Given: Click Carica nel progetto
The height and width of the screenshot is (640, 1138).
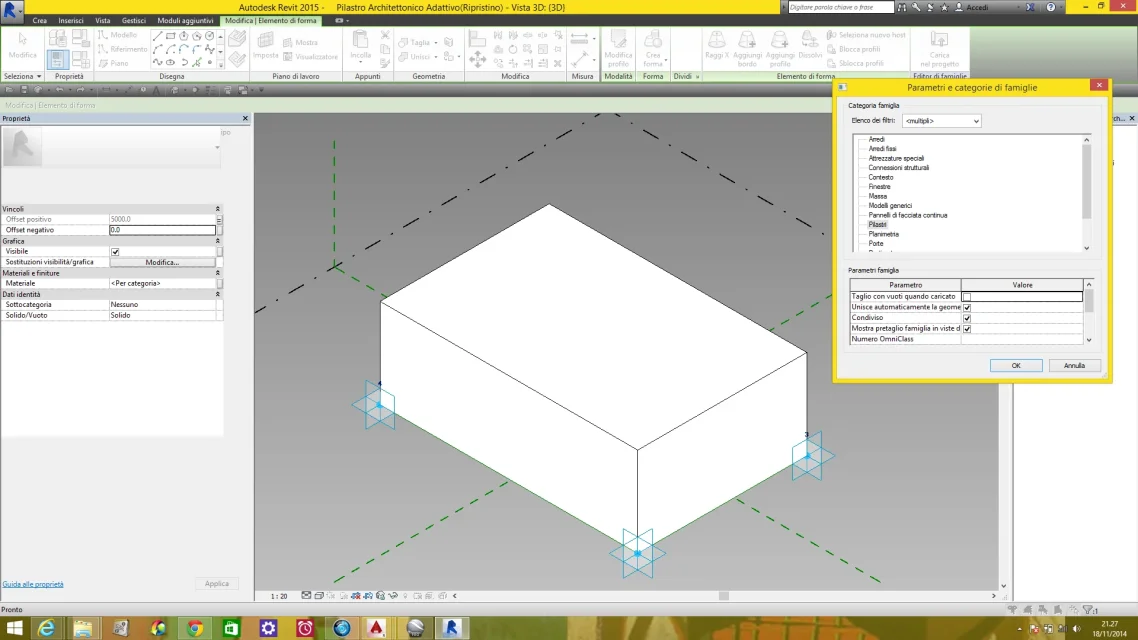Looking at the screenshot, I should coord(939,48).
